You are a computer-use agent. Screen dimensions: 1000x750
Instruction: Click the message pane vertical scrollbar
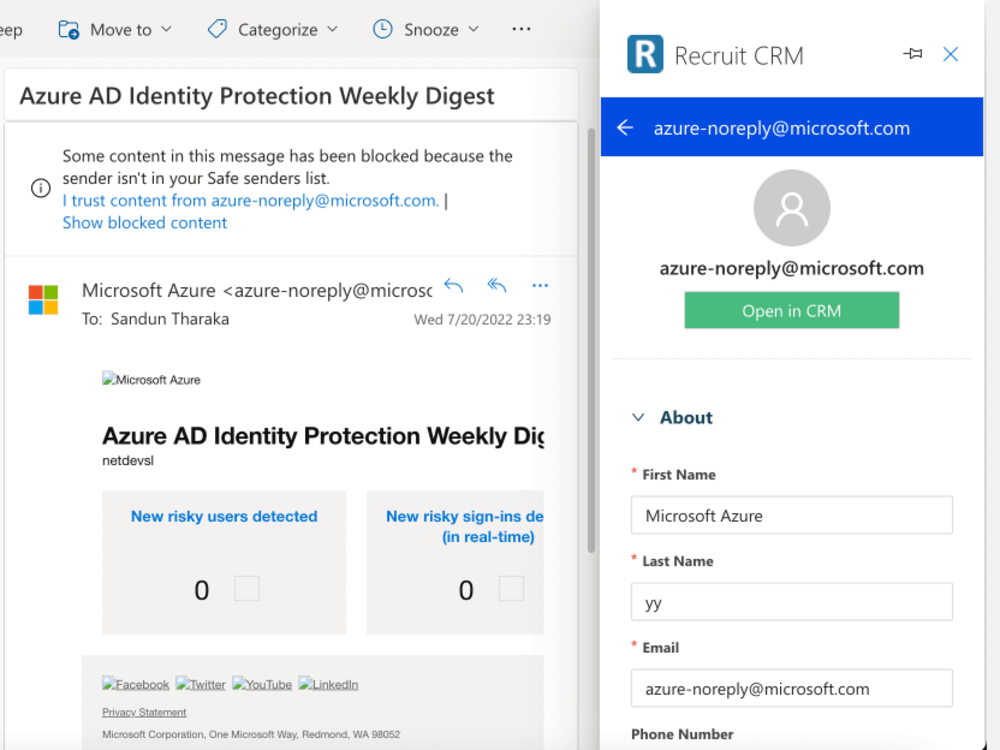pyautogui.click(x=591, y=341)
